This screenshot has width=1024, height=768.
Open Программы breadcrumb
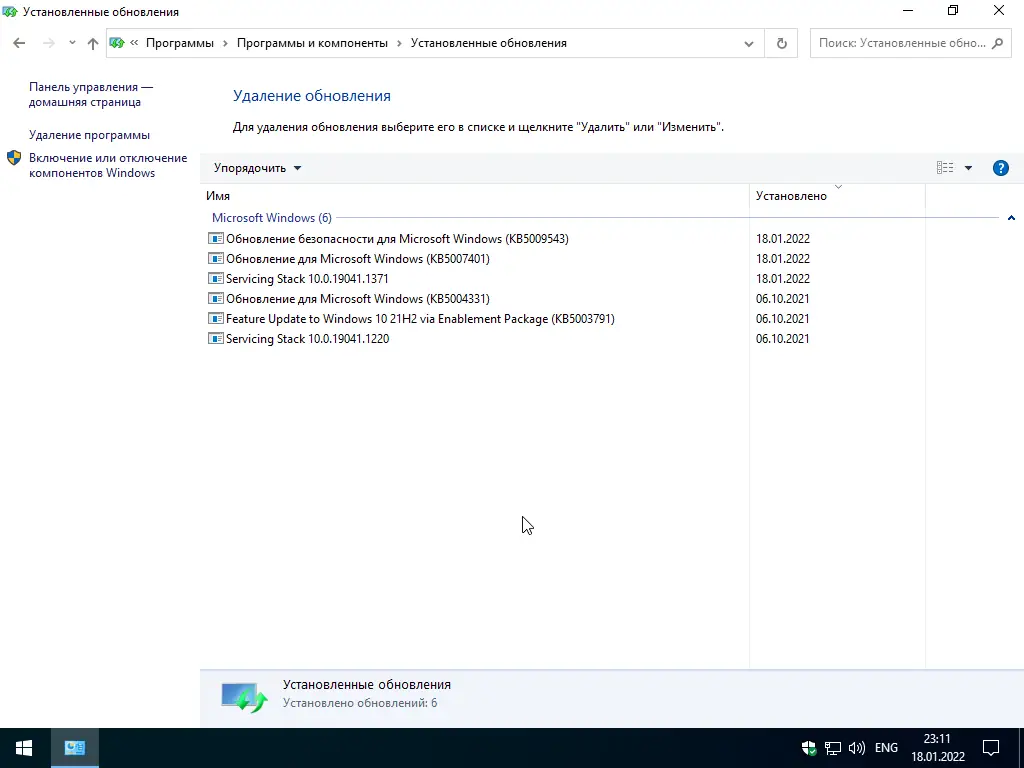180,43
